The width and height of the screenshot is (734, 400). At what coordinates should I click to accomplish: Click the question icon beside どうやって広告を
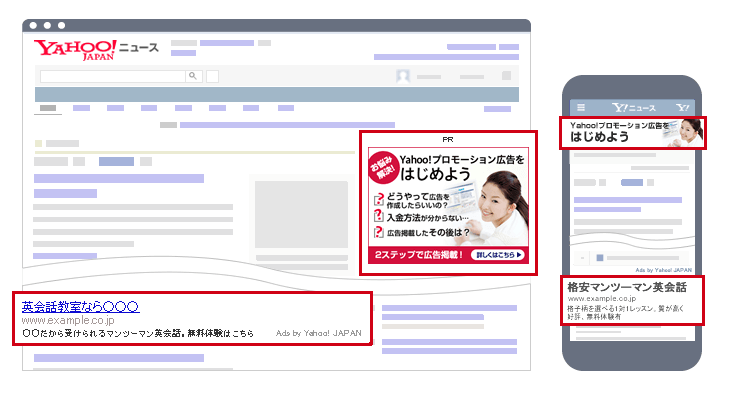click(379, 199)
